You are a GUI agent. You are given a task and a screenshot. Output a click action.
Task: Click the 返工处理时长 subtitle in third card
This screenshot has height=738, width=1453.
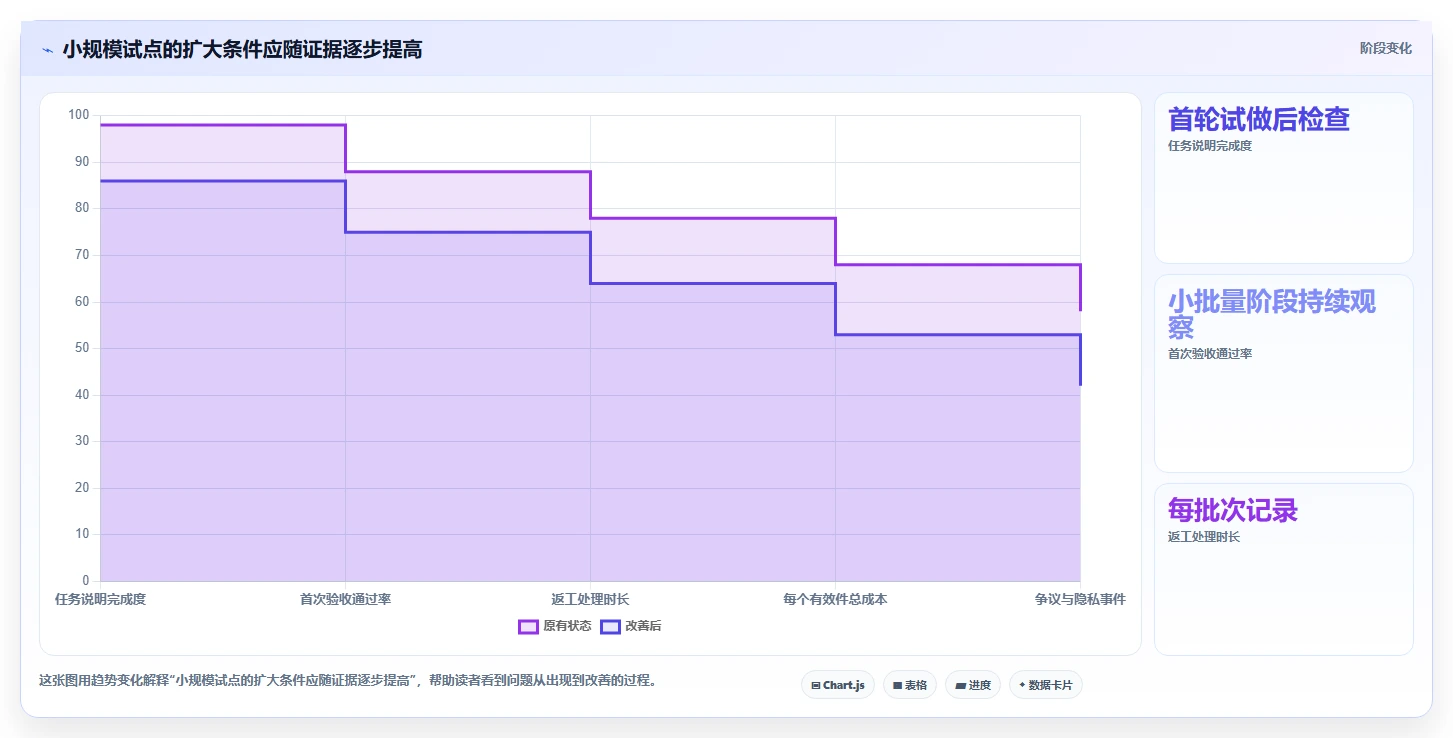pos(1204,537)
